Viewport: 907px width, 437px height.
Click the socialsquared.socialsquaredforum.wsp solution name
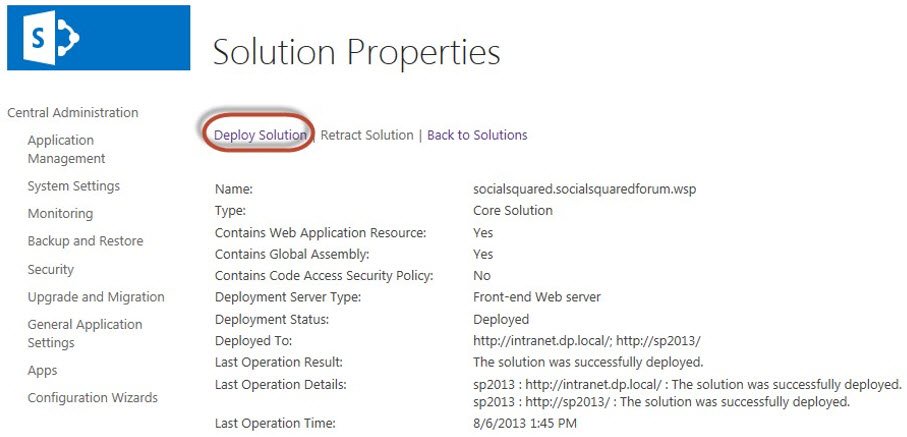pos(586,189)
